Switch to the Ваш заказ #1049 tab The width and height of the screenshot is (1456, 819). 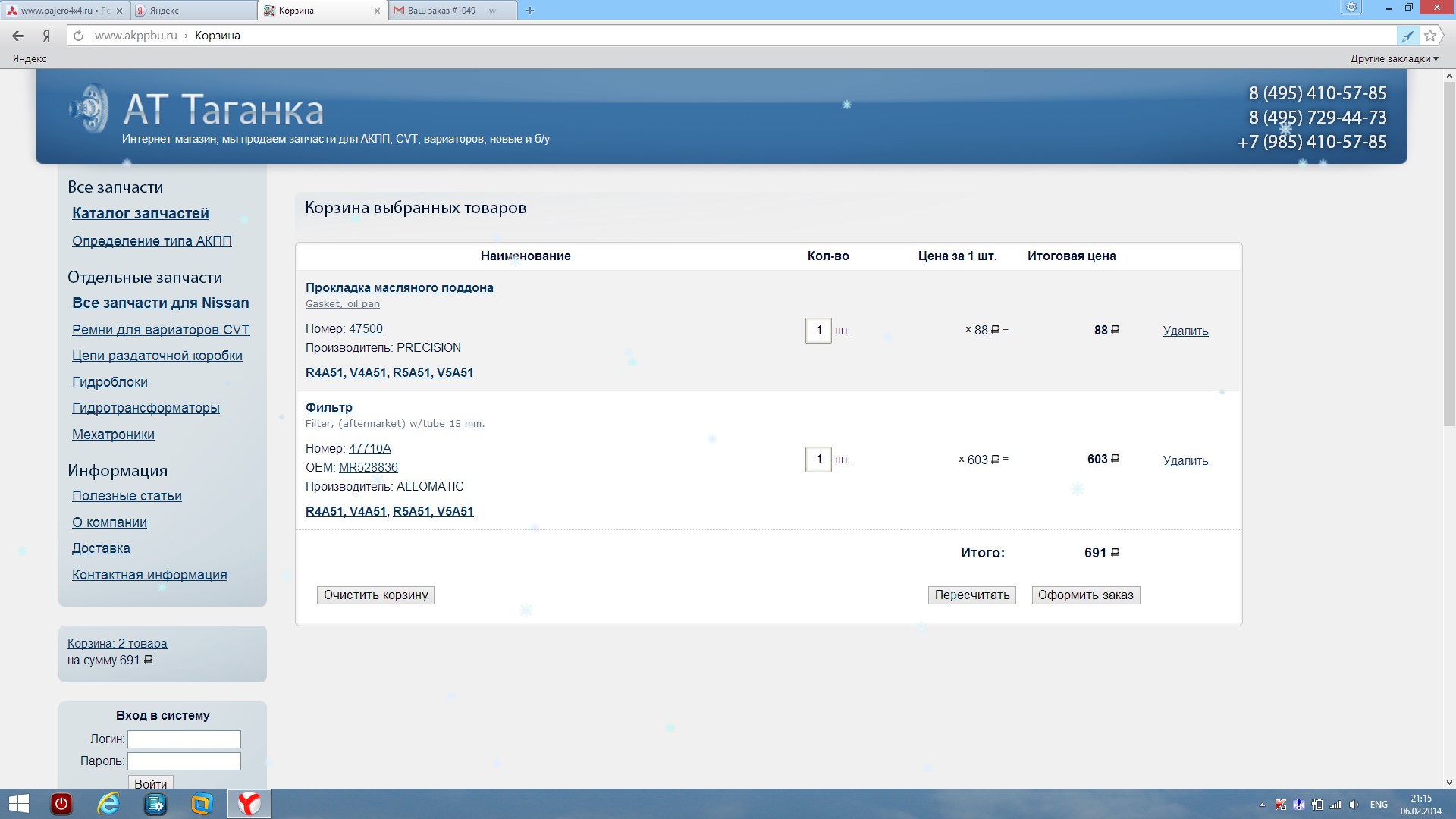[x=452, y=11]
